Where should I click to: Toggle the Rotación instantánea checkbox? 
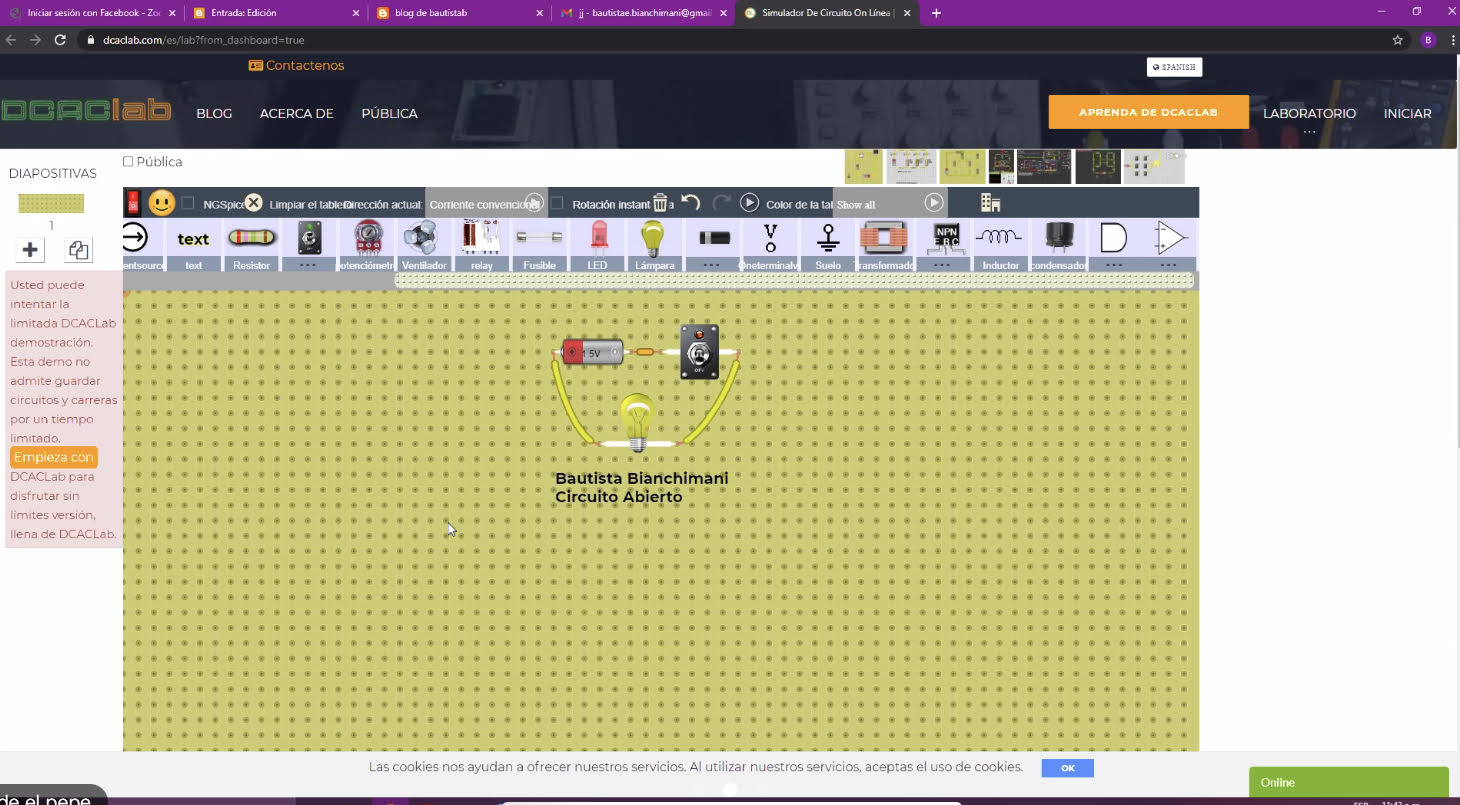[557, 204]
